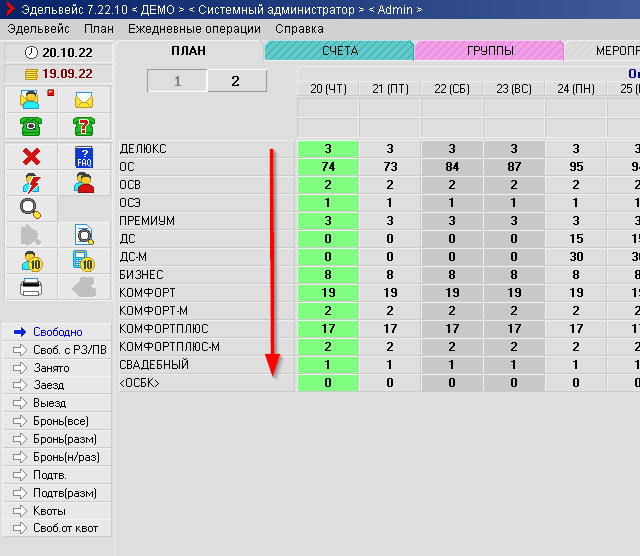Click the printer icon

coord(31,286)
